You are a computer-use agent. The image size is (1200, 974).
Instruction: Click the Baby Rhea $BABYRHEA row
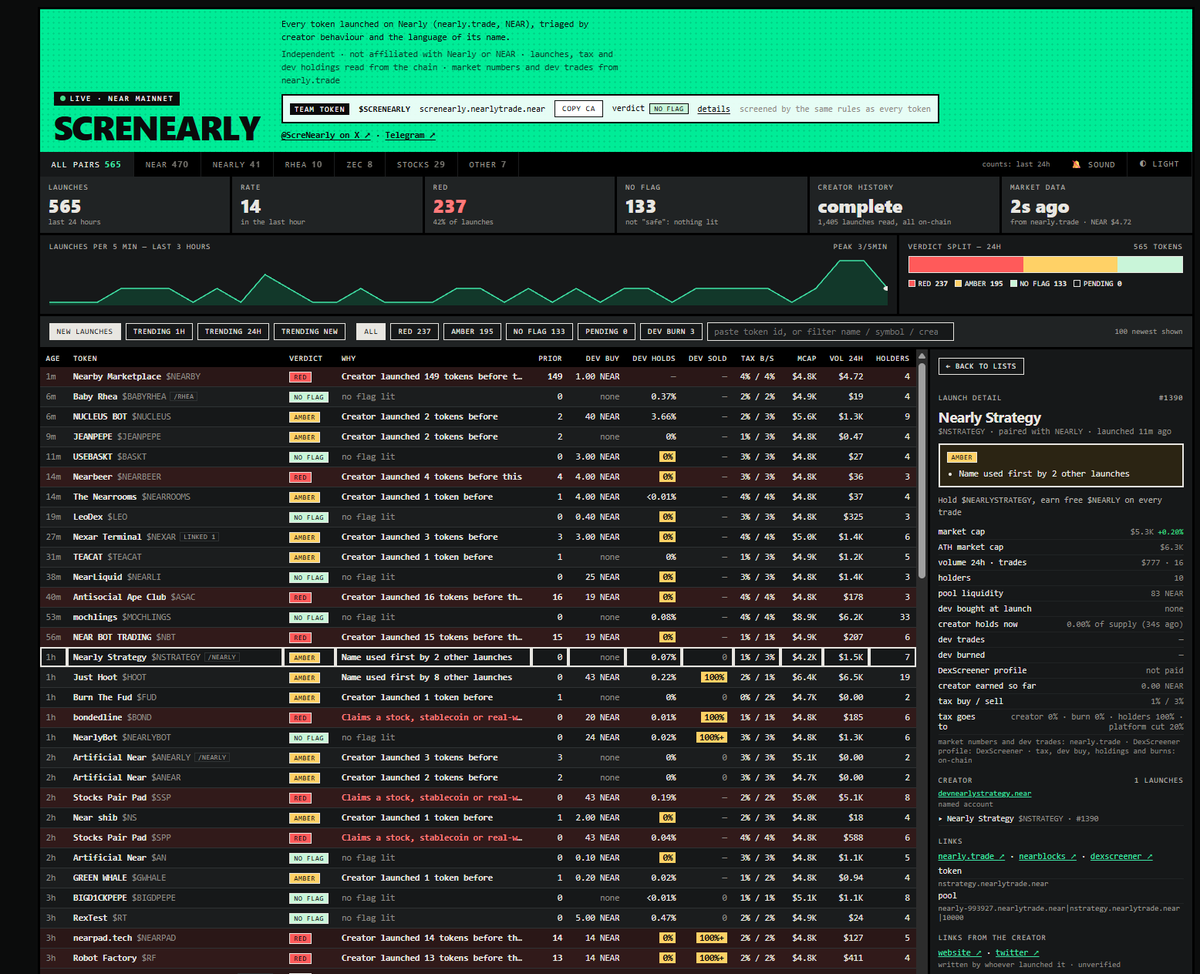tap(478, 396)
